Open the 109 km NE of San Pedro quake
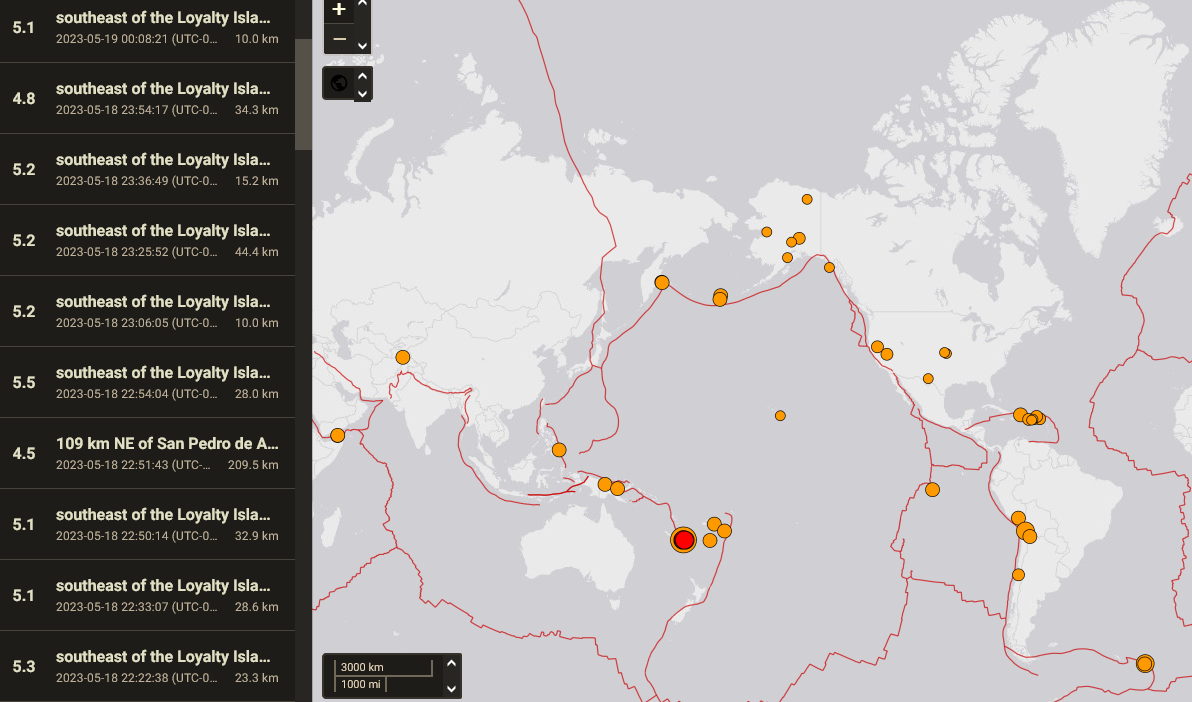 click(x=147, y=453)
